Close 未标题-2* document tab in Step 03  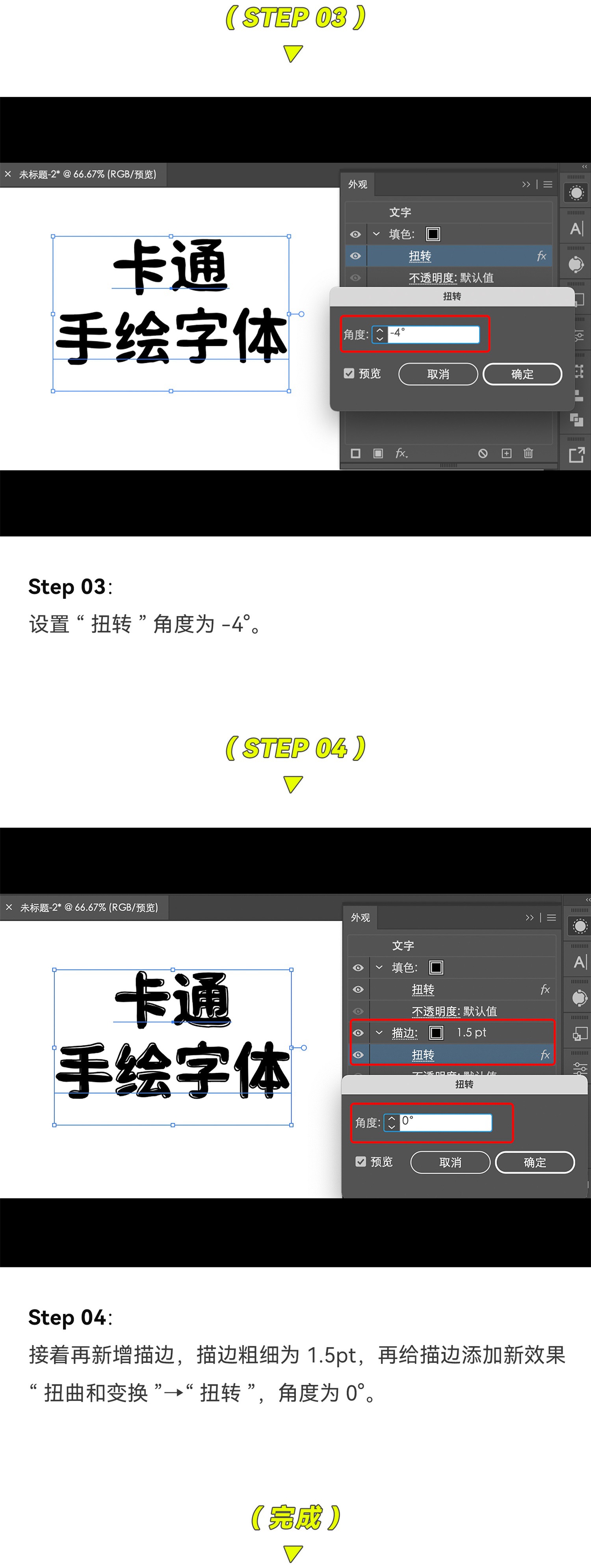(x=8, y=174)
